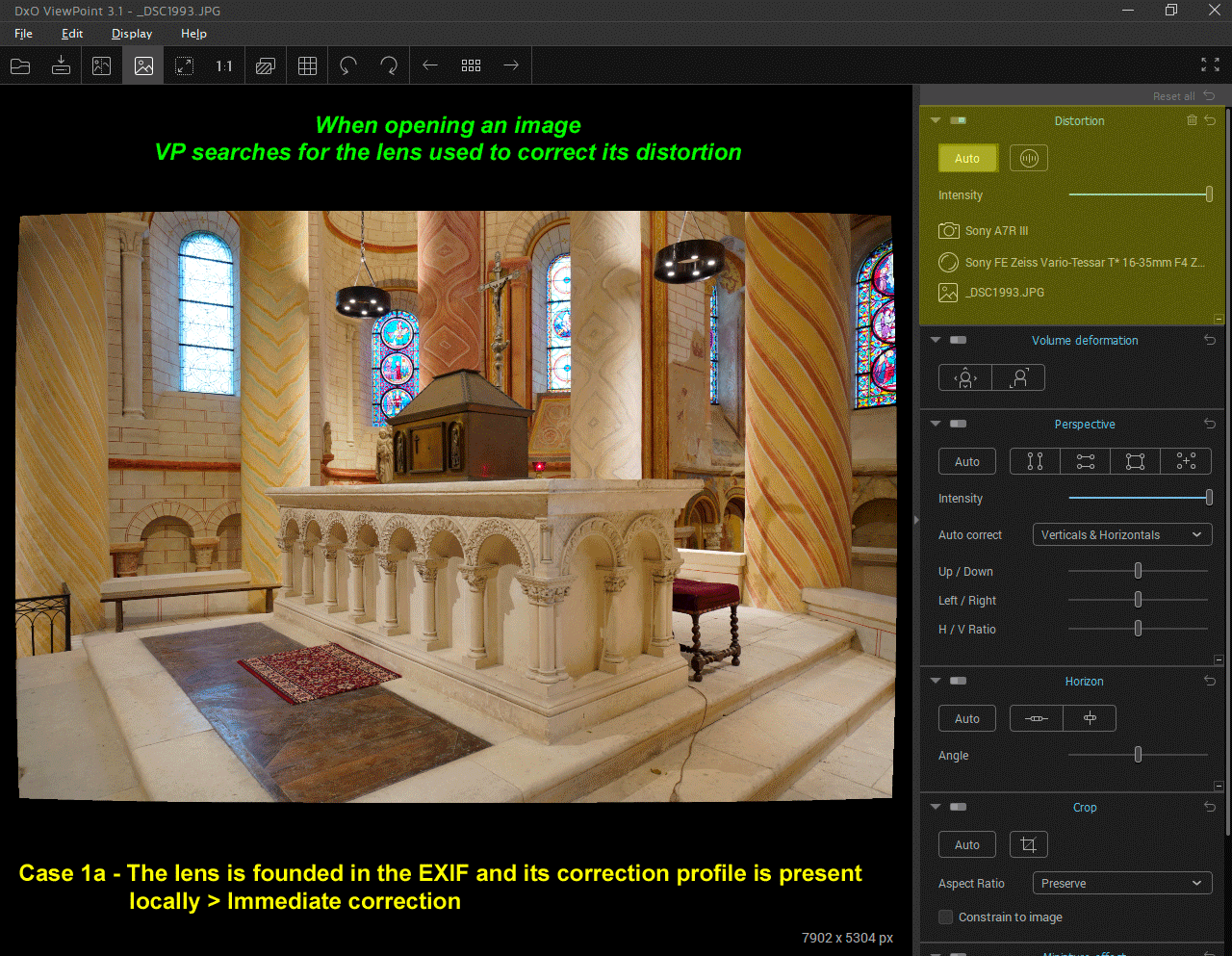
Task: Adjust H / V Ratio slider
Action: [x=1139, y=629]
